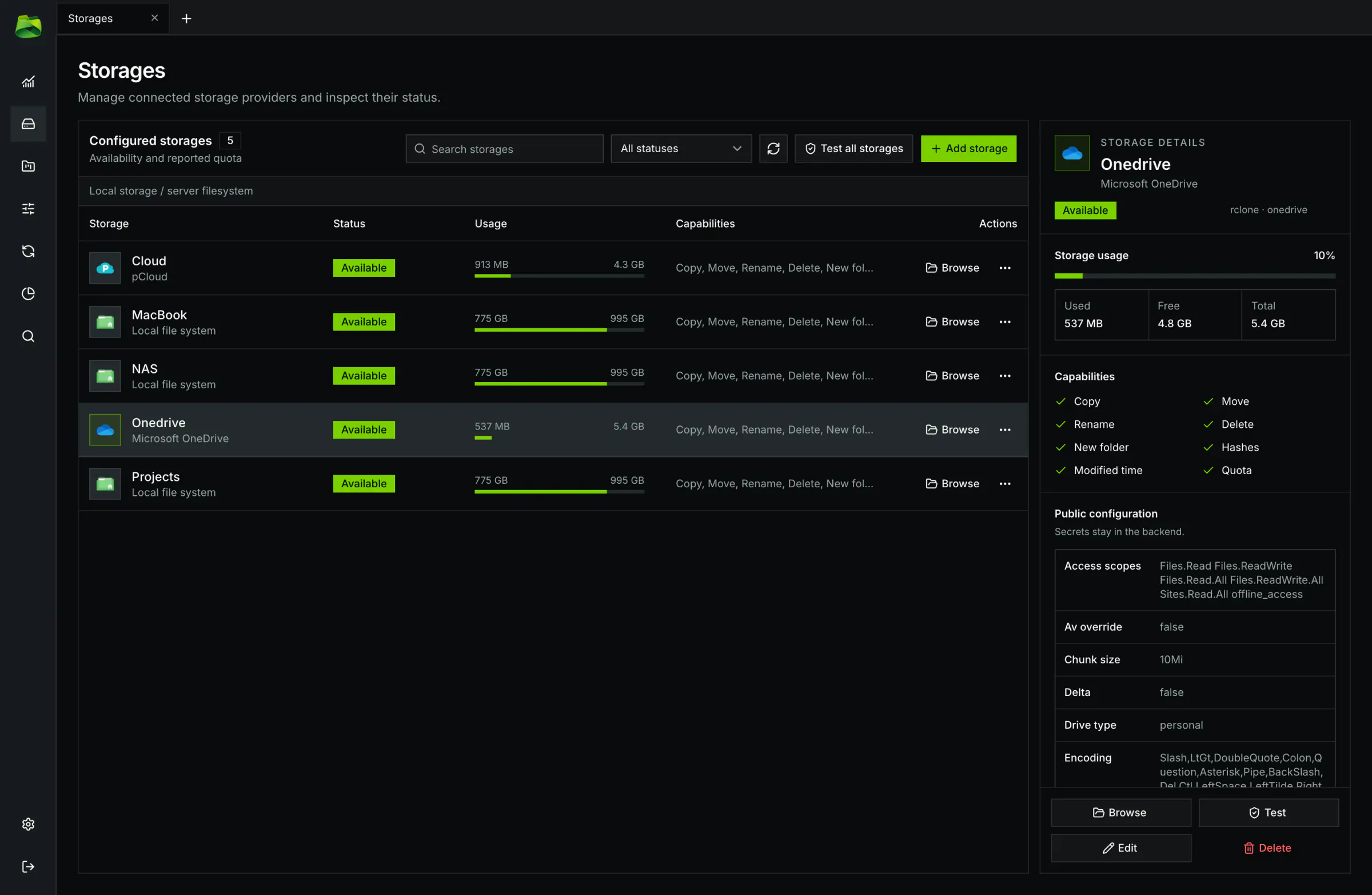The width and height of the screenshot is (1372, 895).
Task: Open the sync arrows icon in sidebar
Action: [28, 251]
